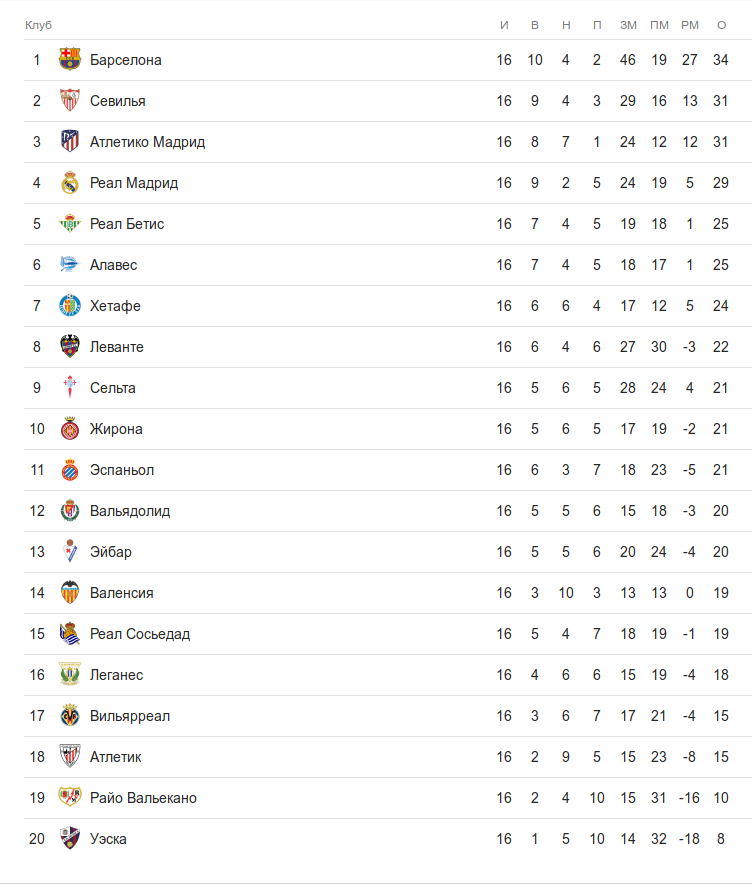Click the Валенсия bat crest icon
The height and width of the screenshot is (884, 752).
coord(69,593)
